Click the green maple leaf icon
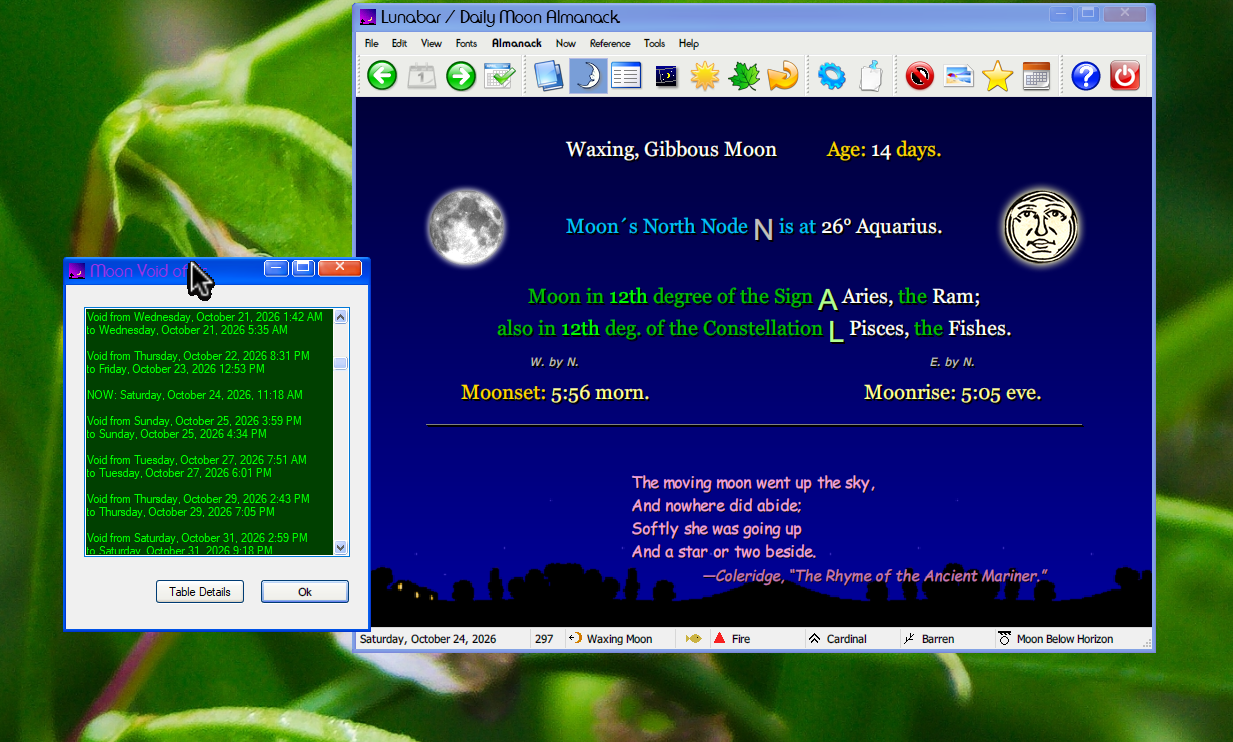Image resolution: width=1233 pixels, height=742 pixels. coord(744,76)
